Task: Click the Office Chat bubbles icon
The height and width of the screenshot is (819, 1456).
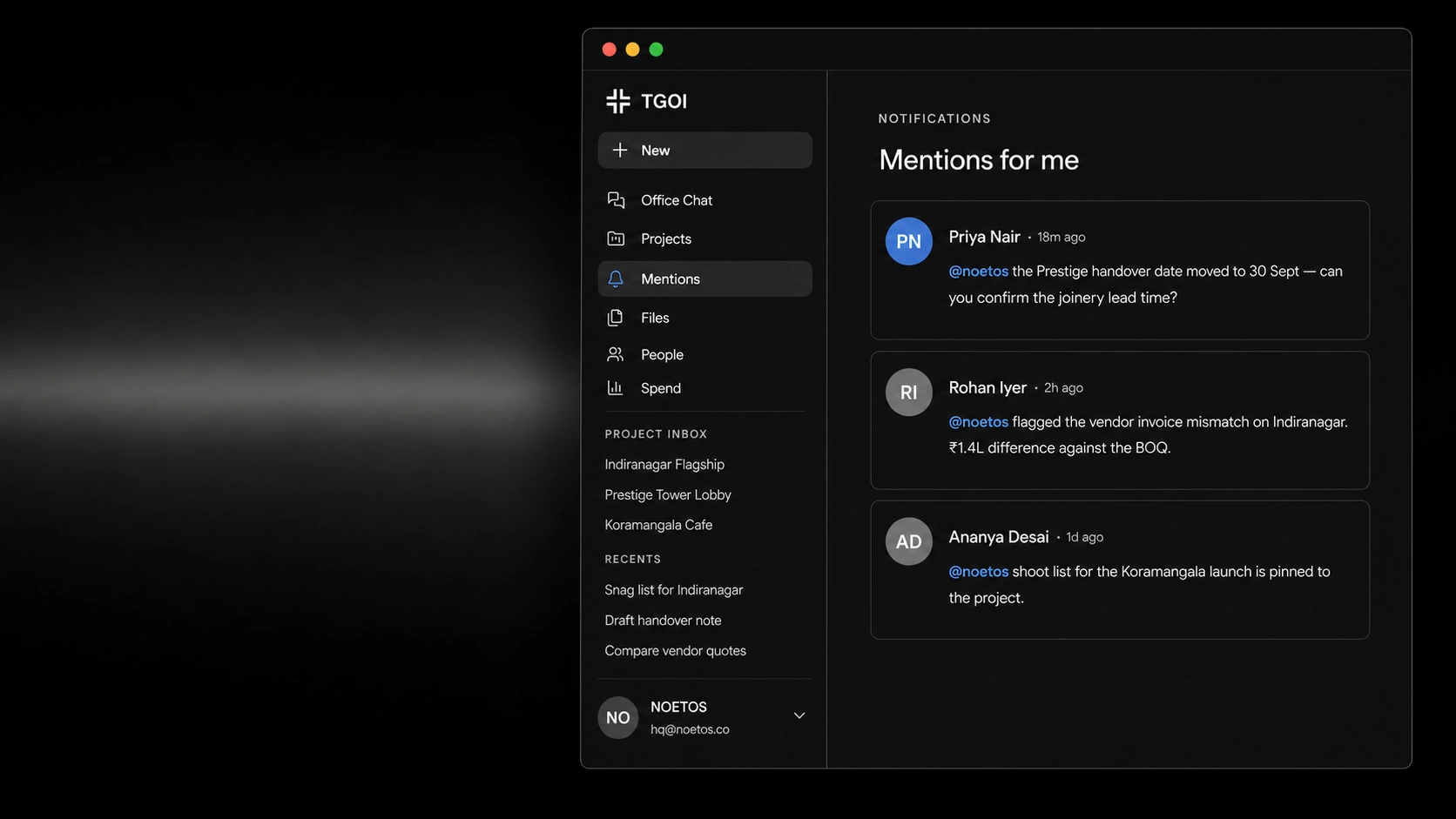Action: point(616,200)
